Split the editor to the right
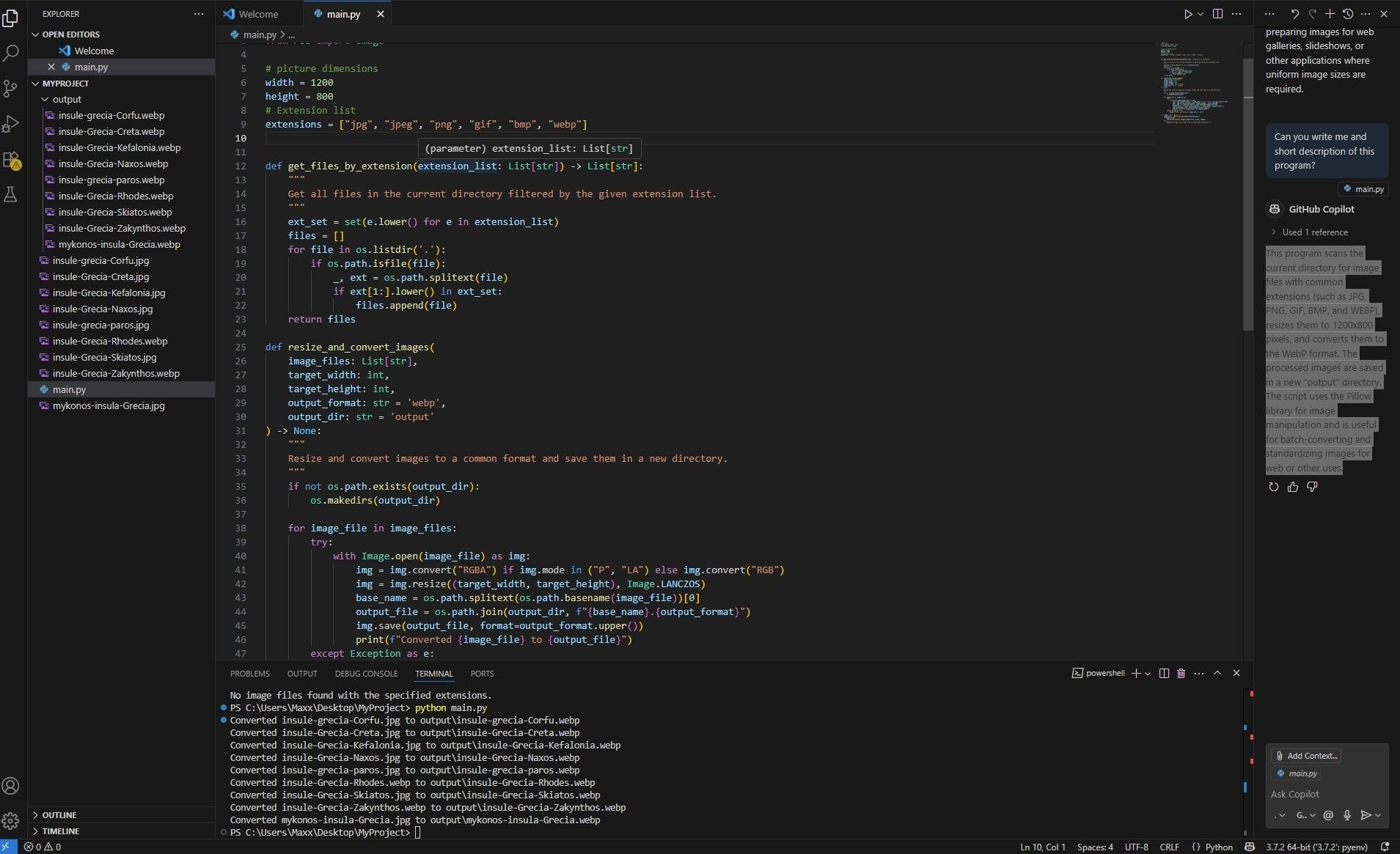The width and height of the screenshot is (1400, 854). tap(1217, 14)
